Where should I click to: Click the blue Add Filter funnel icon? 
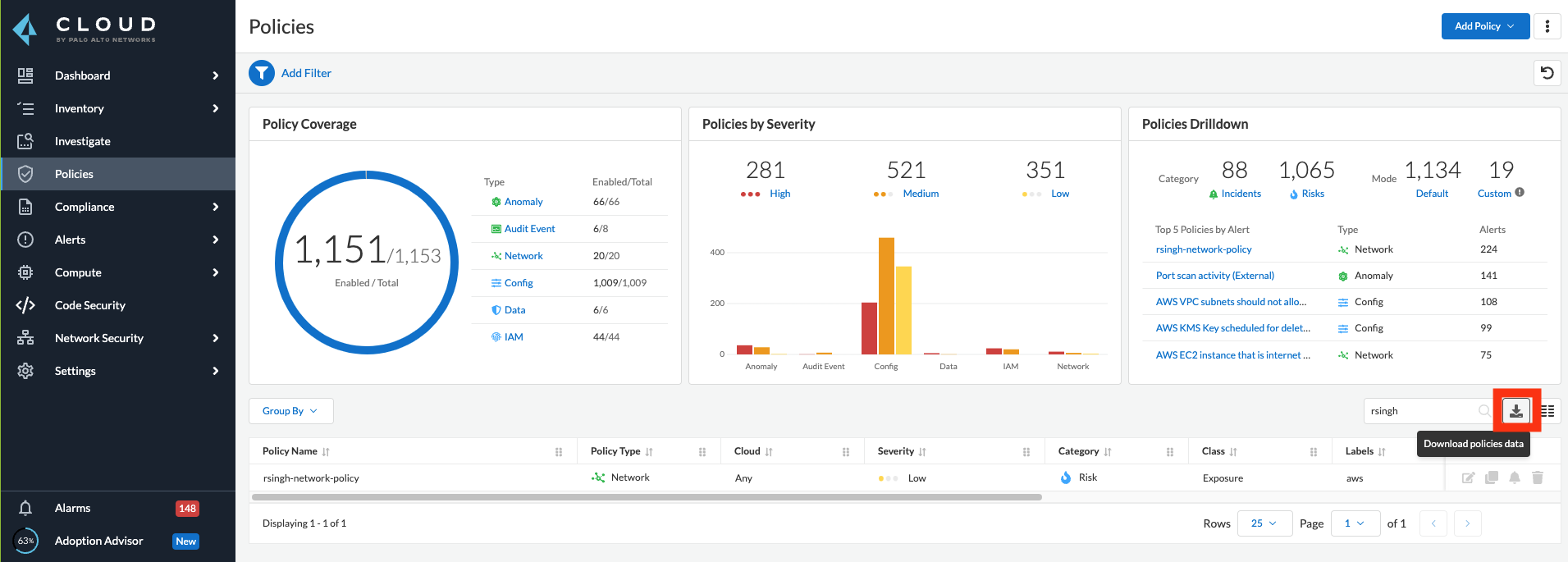[x=262, y=73]
